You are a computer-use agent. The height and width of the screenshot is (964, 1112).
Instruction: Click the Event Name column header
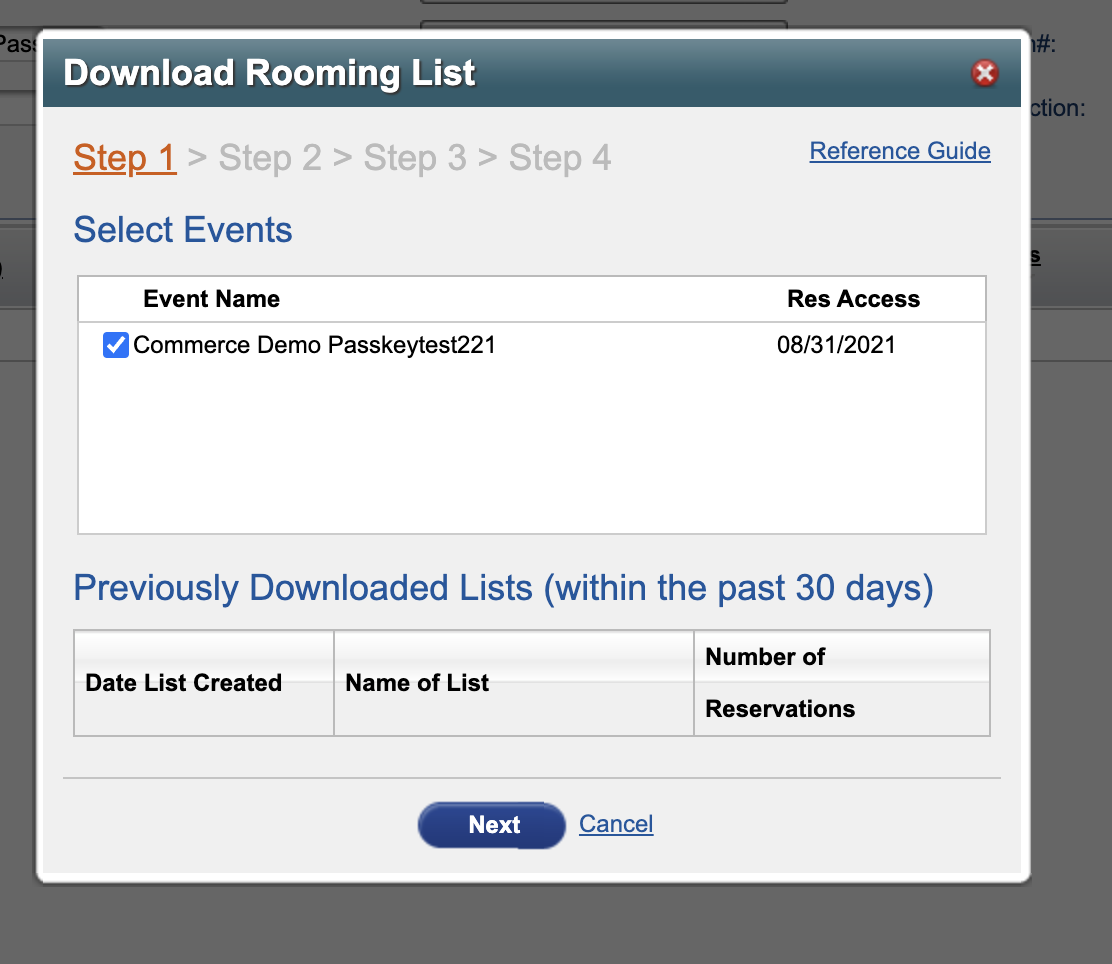[211, 299]
